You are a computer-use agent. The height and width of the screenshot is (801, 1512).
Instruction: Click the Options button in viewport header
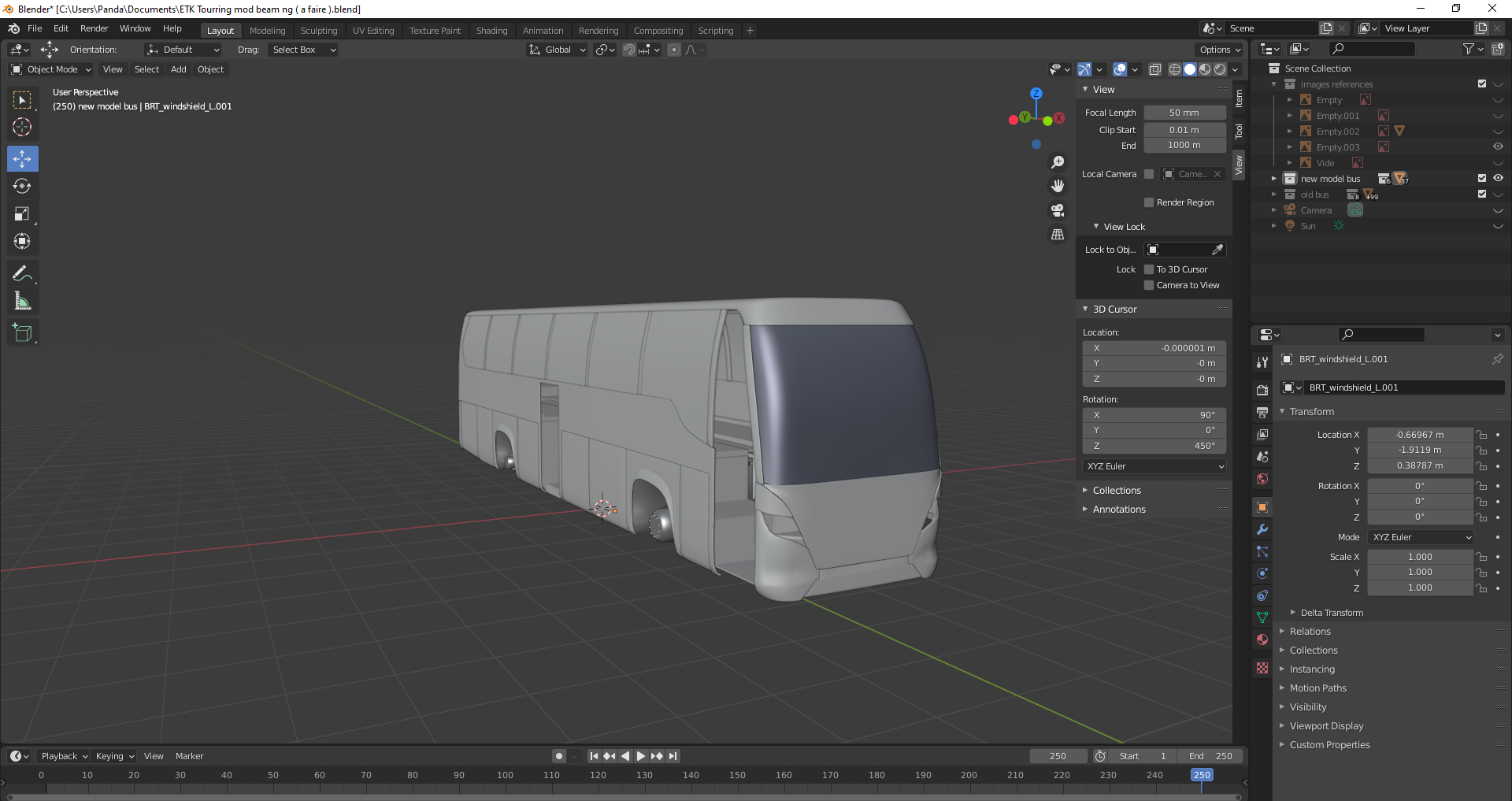[1219, 50]
